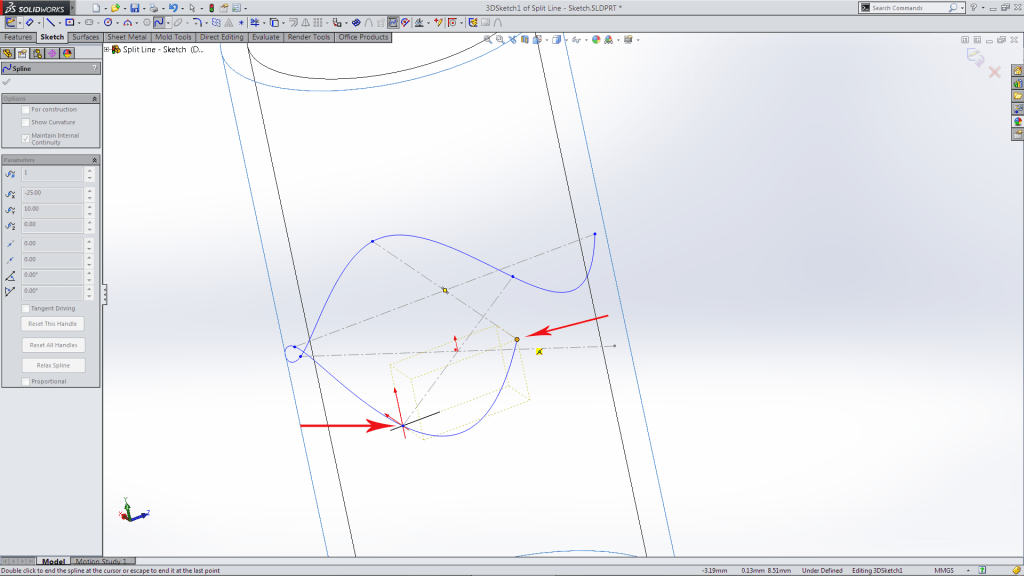Open the Evaluate ribbon tab
This screenshot has width=1024, height=576.
click(x=264, y=36)
